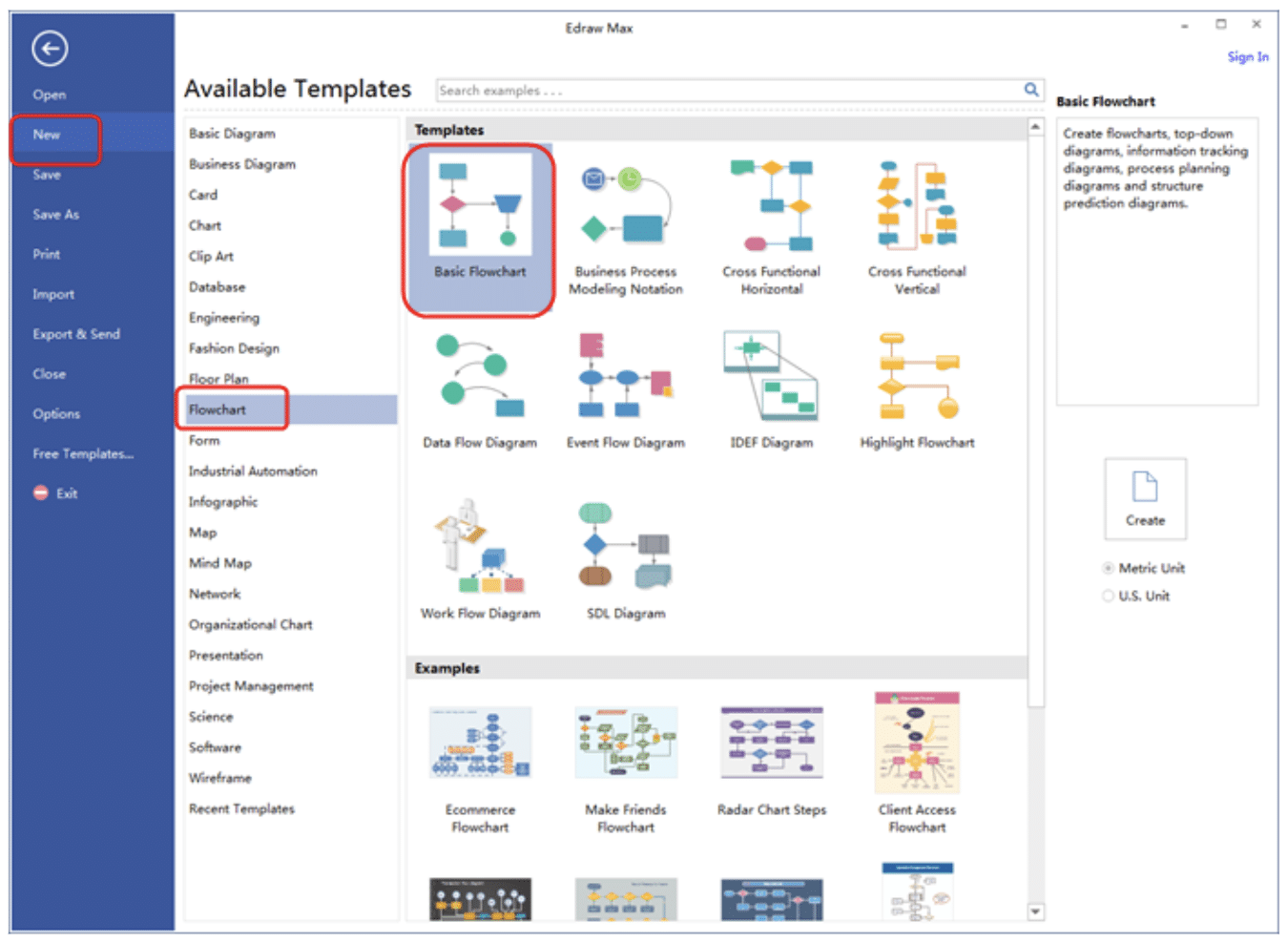Select the Map category

tap(202, 533)
